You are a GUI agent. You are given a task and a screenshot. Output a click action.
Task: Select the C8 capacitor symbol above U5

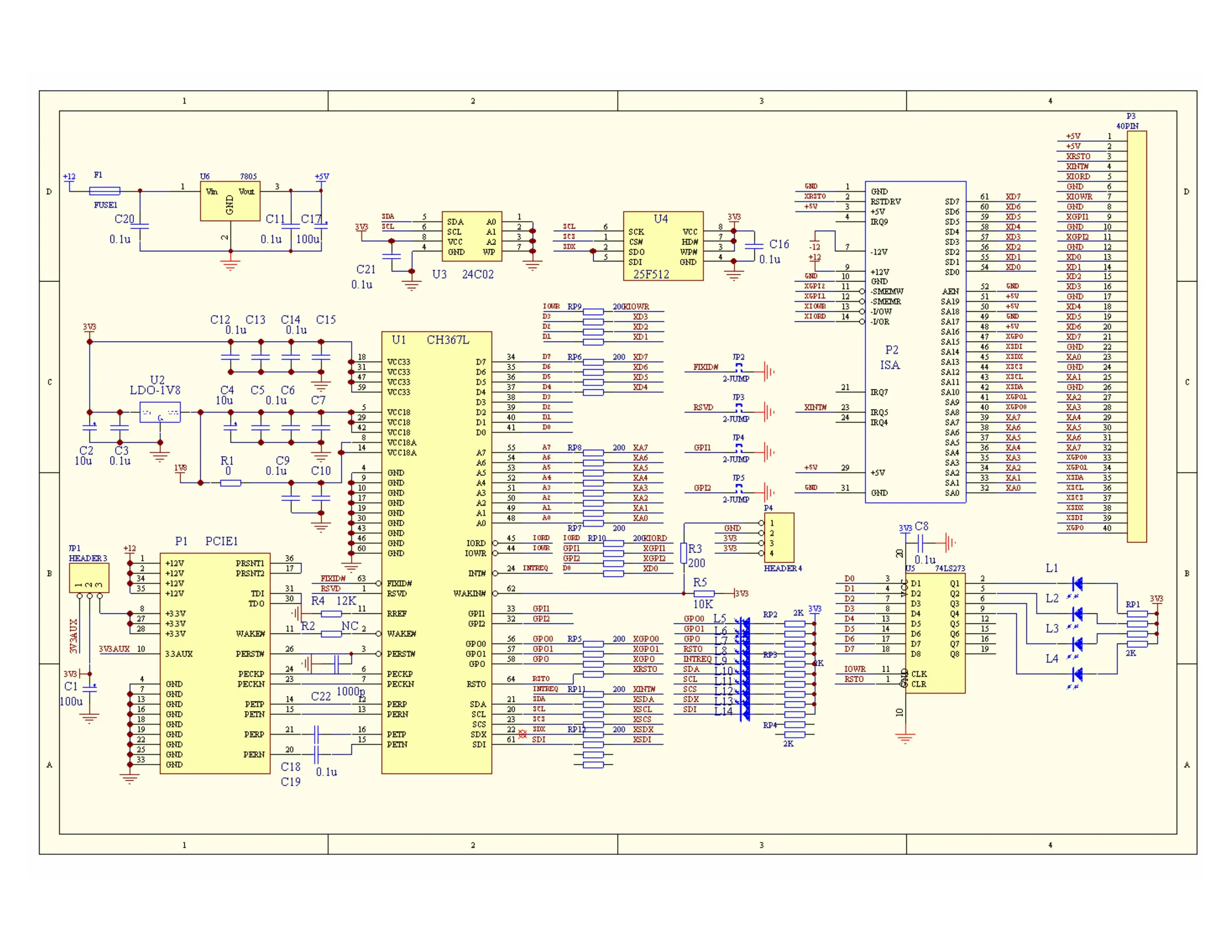pos(921,543)
